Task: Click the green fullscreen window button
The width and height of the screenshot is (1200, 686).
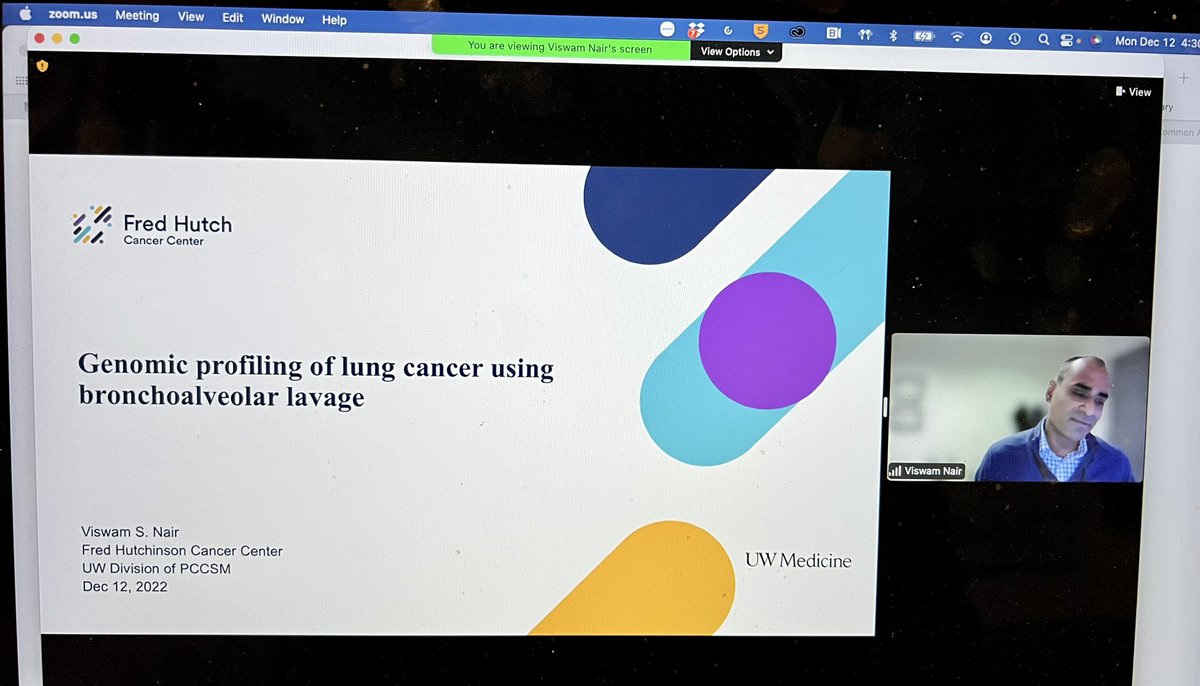Action: click(74, 39)
